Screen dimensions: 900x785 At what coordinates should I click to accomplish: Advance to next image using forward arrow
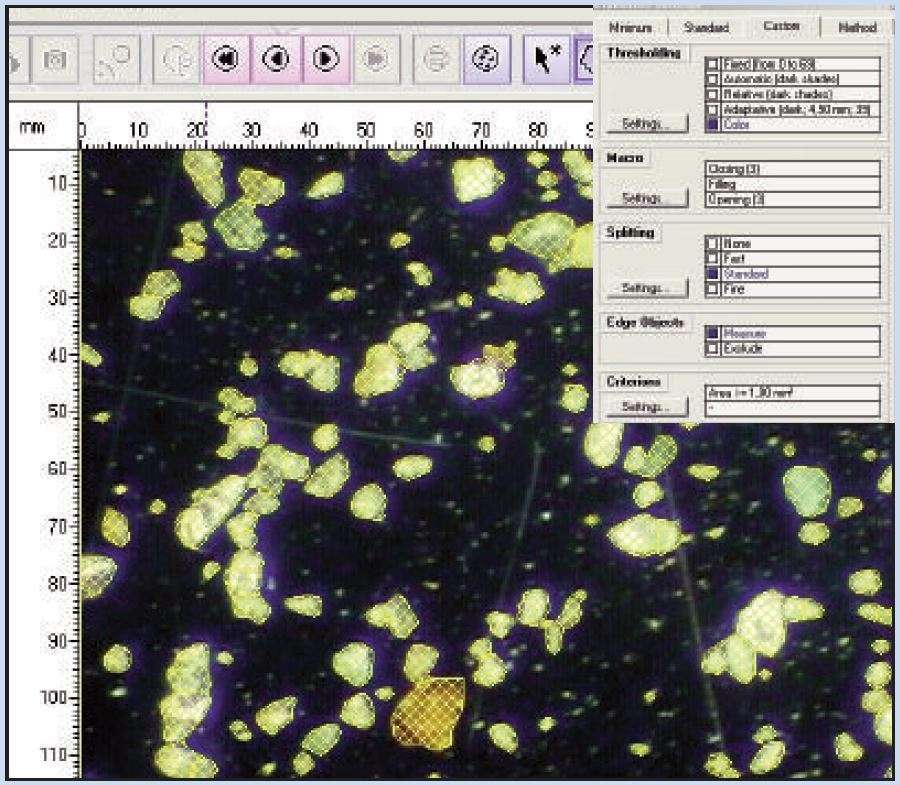pos(326,59)
